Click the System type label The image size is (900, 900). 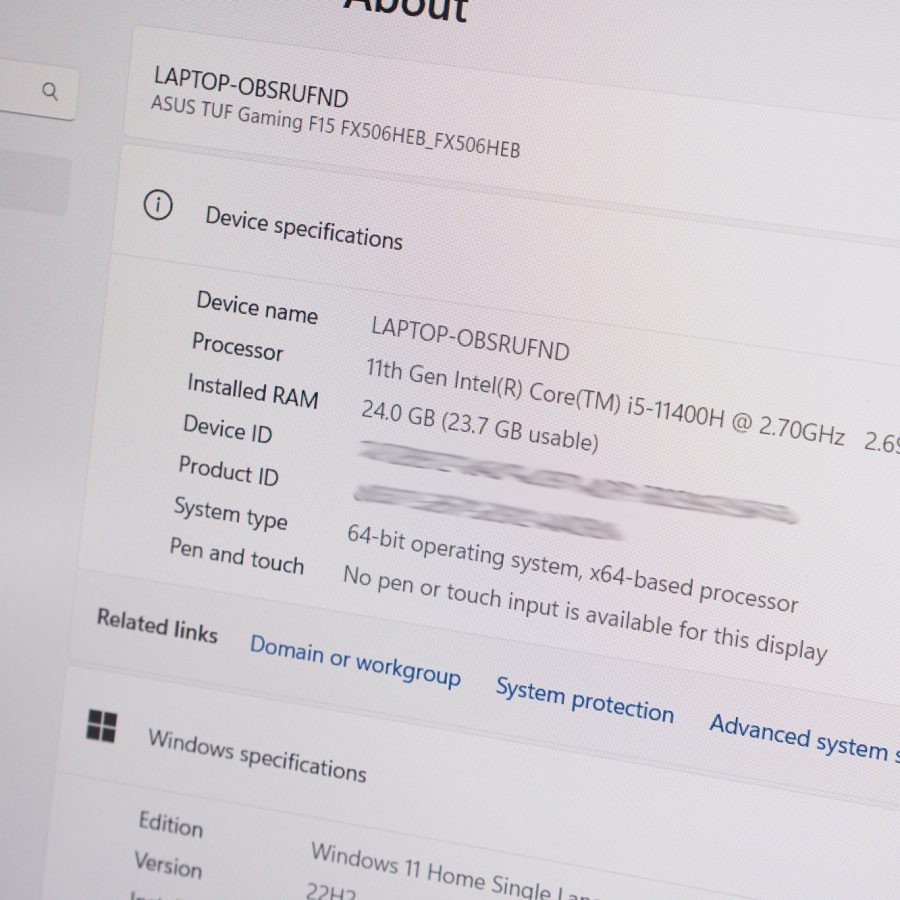pyautogui.click(x=231, y=513)
